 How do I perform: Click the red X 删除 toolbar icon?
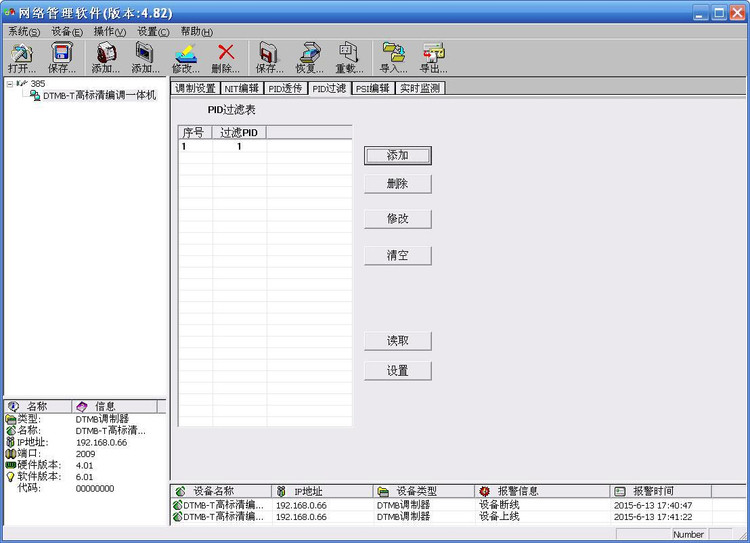coord(226,58)
